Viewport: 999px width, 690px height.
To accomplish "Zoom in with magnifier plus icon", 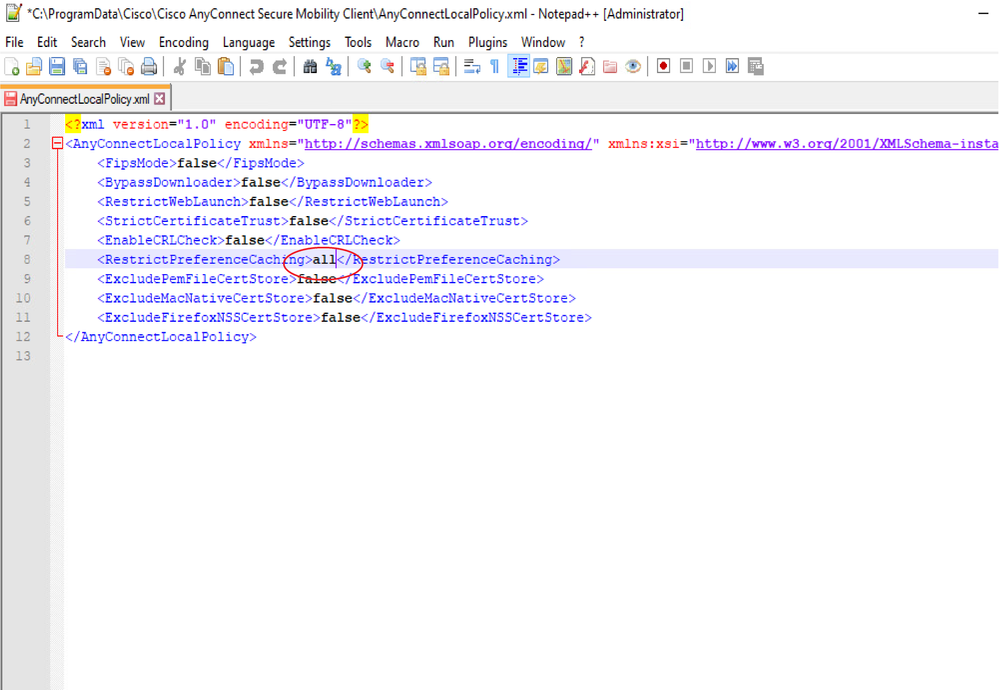I will pyautogui.click(x=364, y=66).
